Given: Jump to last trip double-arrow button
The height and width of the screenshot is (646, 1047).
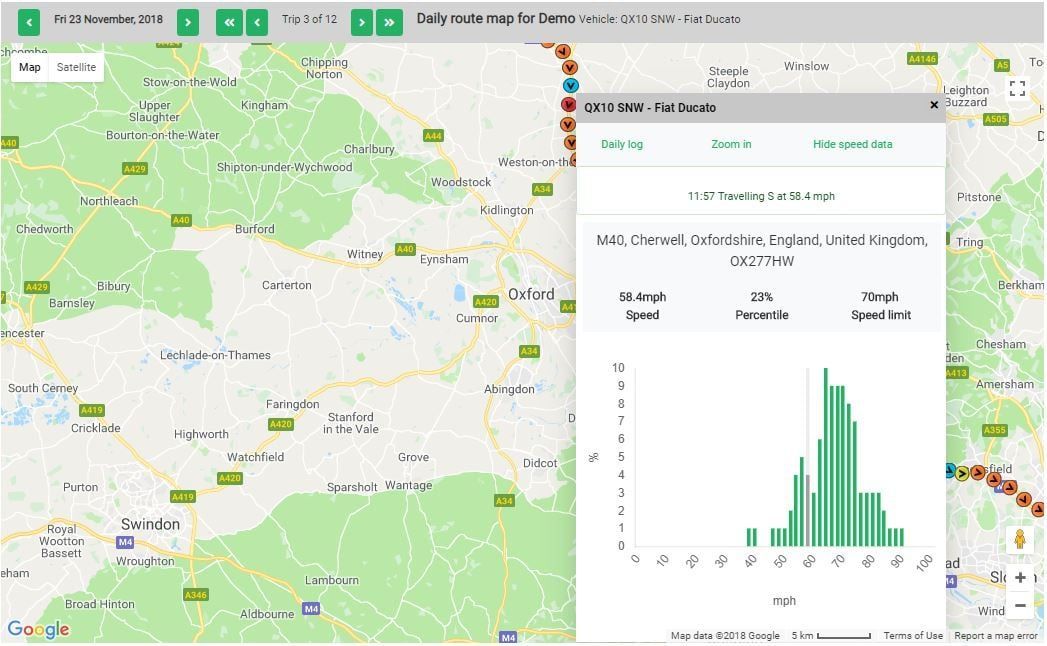Looking at the screenshot, I should (389, 21).
